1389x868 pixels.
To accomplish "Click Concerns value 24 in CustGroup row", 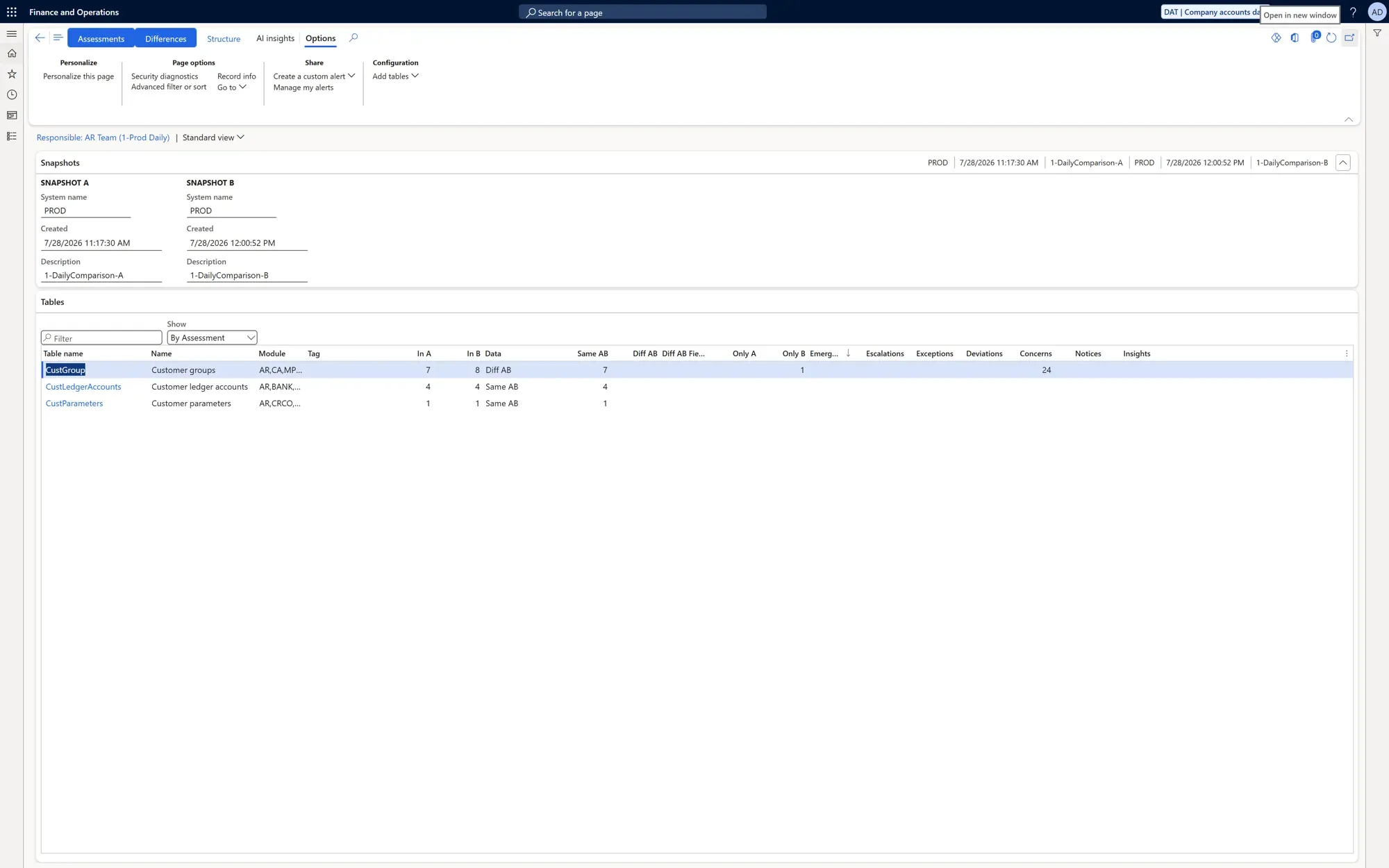I will click(x=1046, y=370).
